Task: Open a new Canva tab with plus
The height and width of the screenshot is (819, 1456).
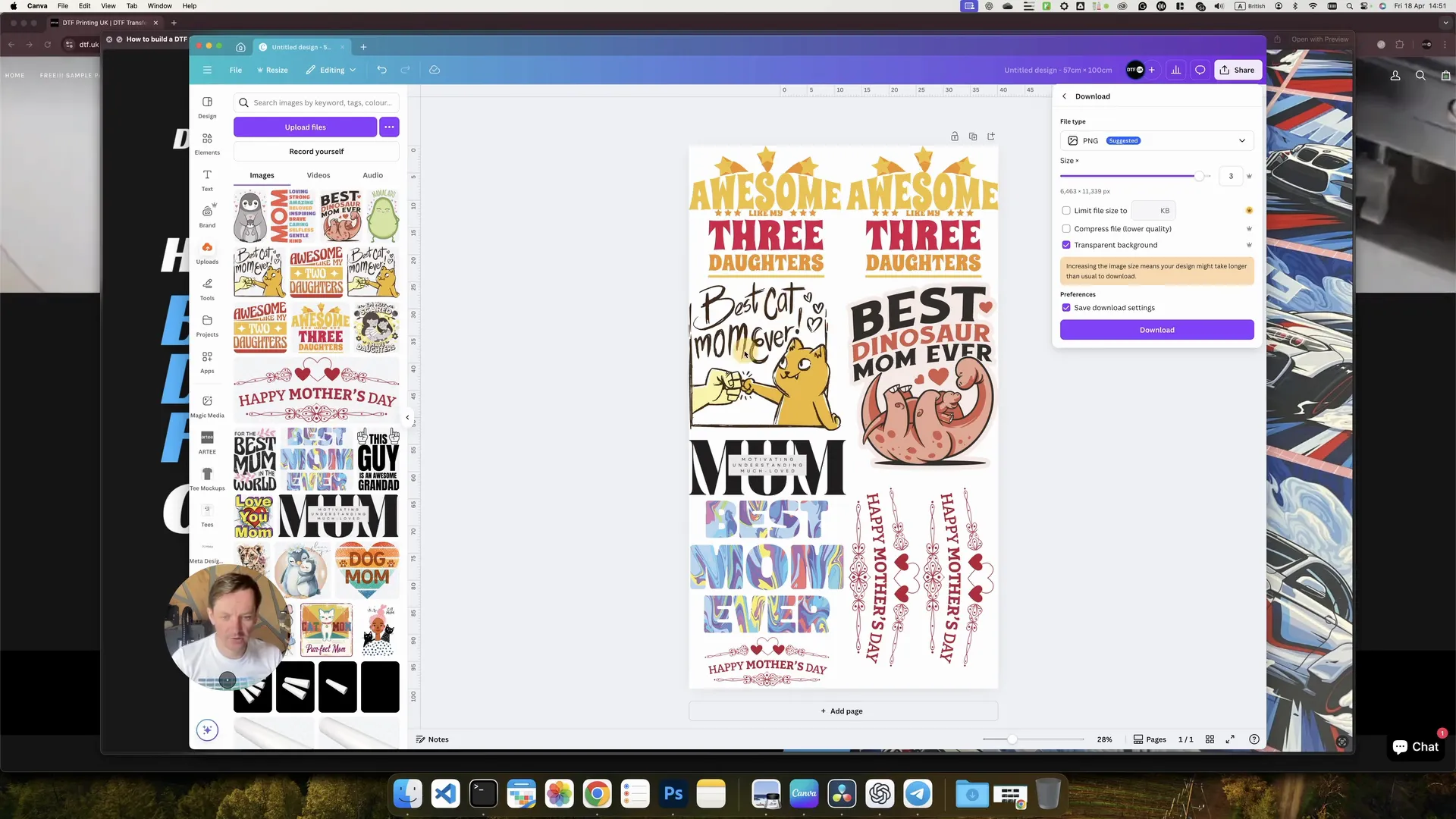Action: pyautogui.click(x=363, y=47)
